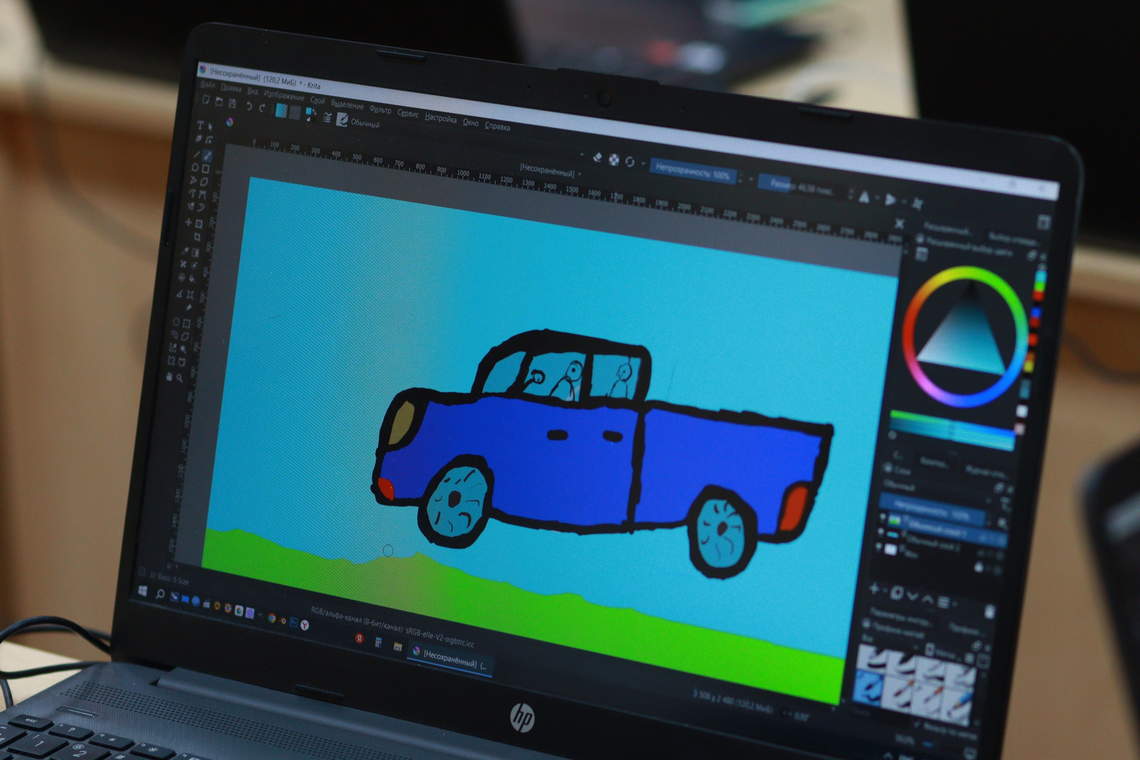The image size is (1140, 760).
Task: Open the Обычный blending mode dropdown in toolbar
Action: click(365, 124)
